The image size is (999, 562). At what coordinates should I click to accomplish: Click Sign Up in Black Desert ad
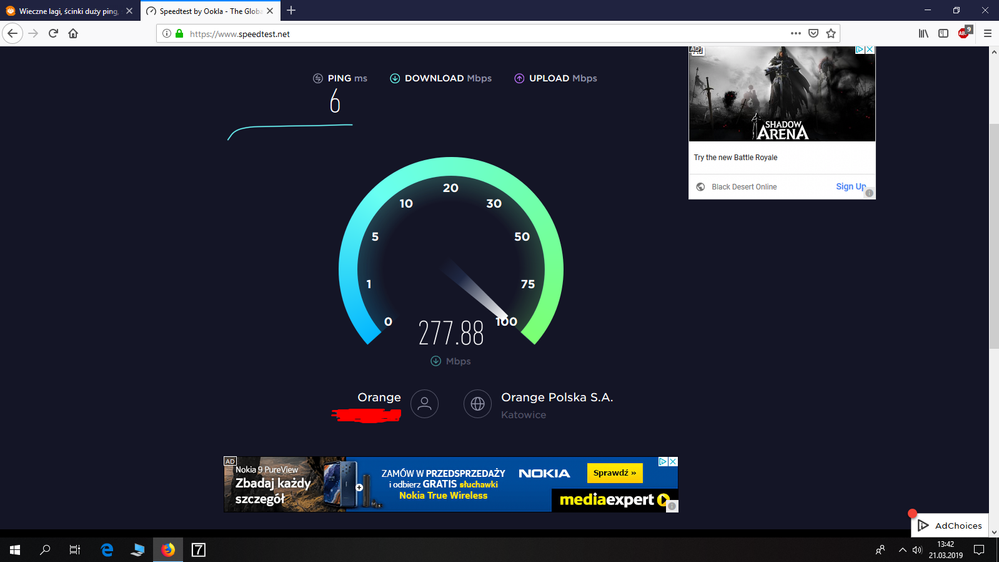coord(850,187)
